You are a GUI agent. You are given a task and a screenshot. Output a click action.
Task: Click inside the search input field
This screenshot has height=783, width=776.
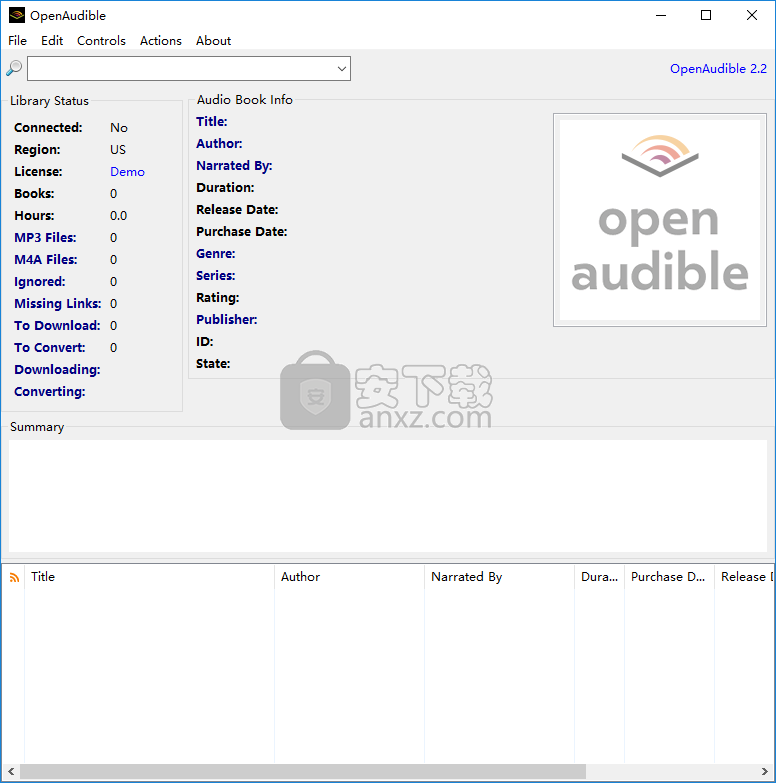(x=181, y=68)
